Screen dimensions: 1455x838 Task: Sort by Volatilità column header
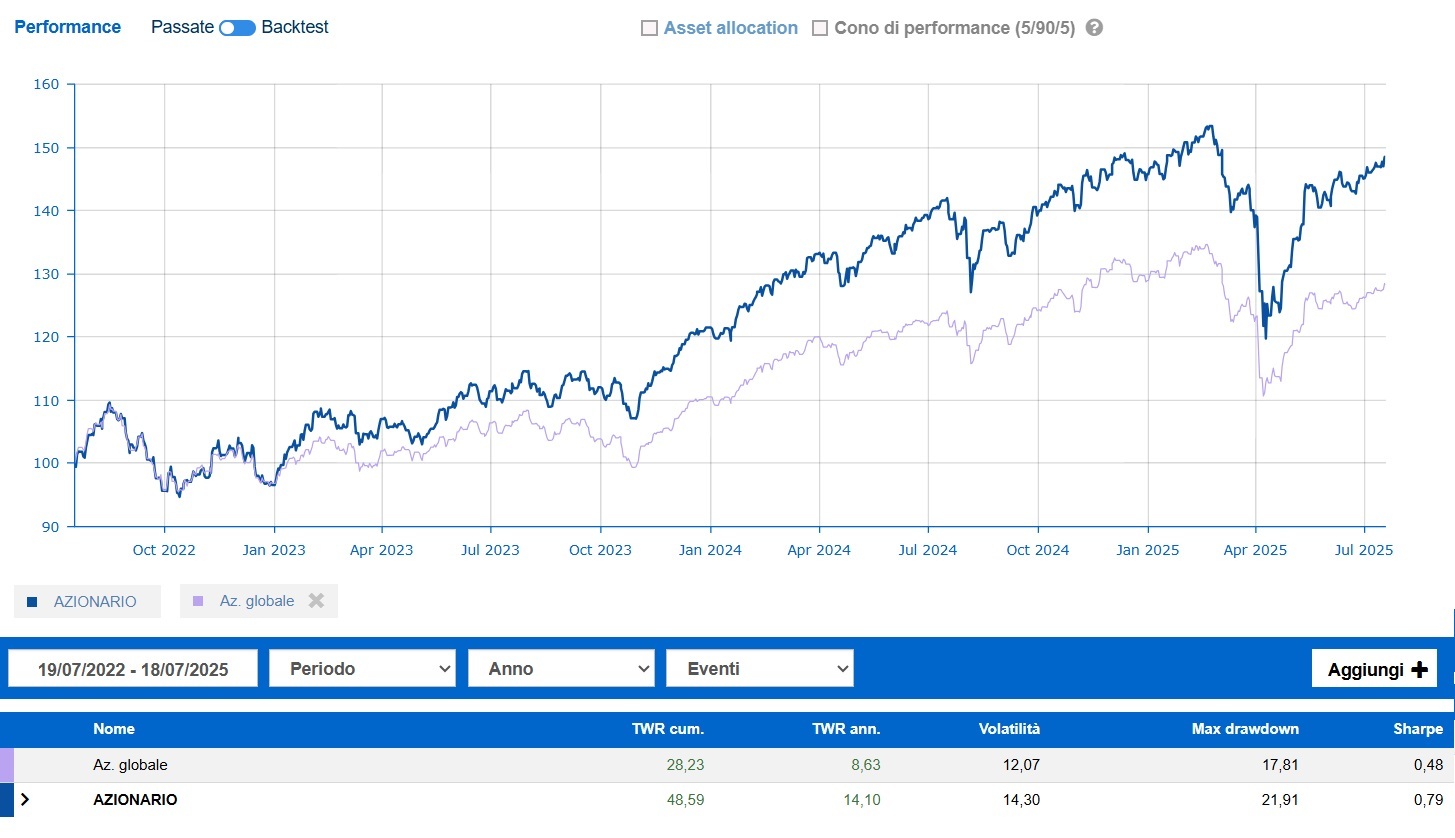point(1008,729)
